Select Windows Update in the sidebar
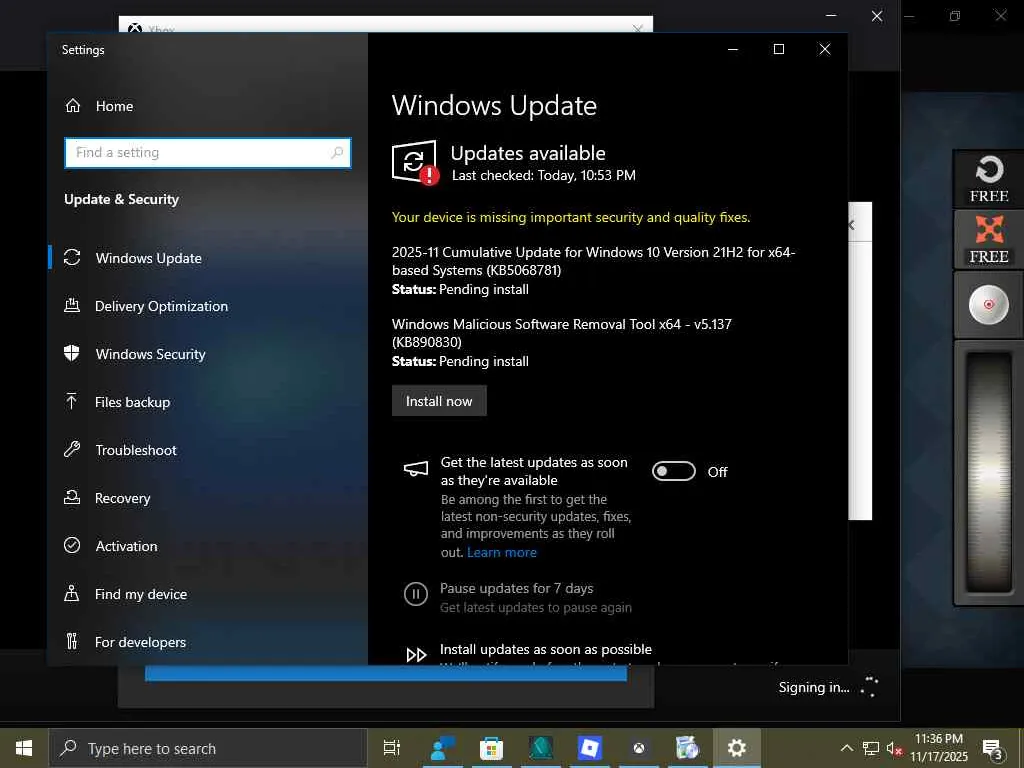The width and height of the screenshot is (1024, 768). pos(148,258)
